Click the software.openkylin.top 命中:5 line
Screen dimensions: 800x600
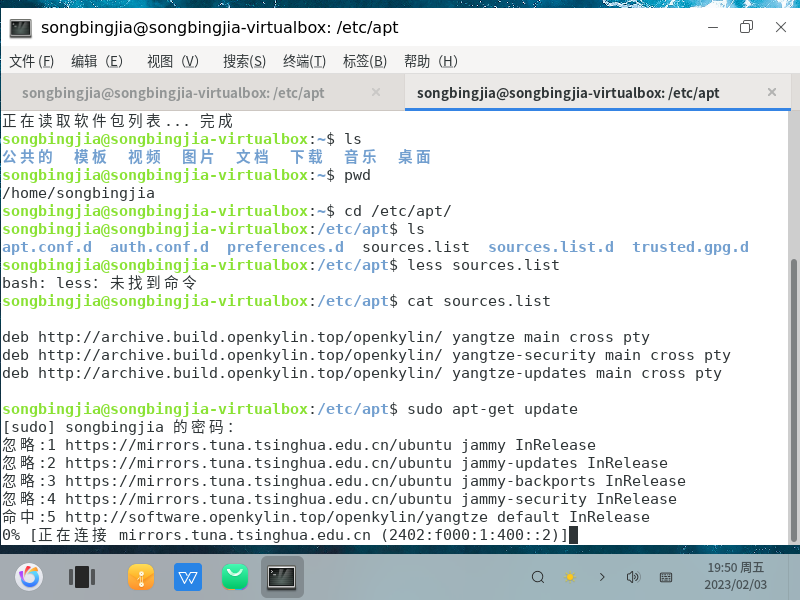pyautogui.click(x=326, y=517)
